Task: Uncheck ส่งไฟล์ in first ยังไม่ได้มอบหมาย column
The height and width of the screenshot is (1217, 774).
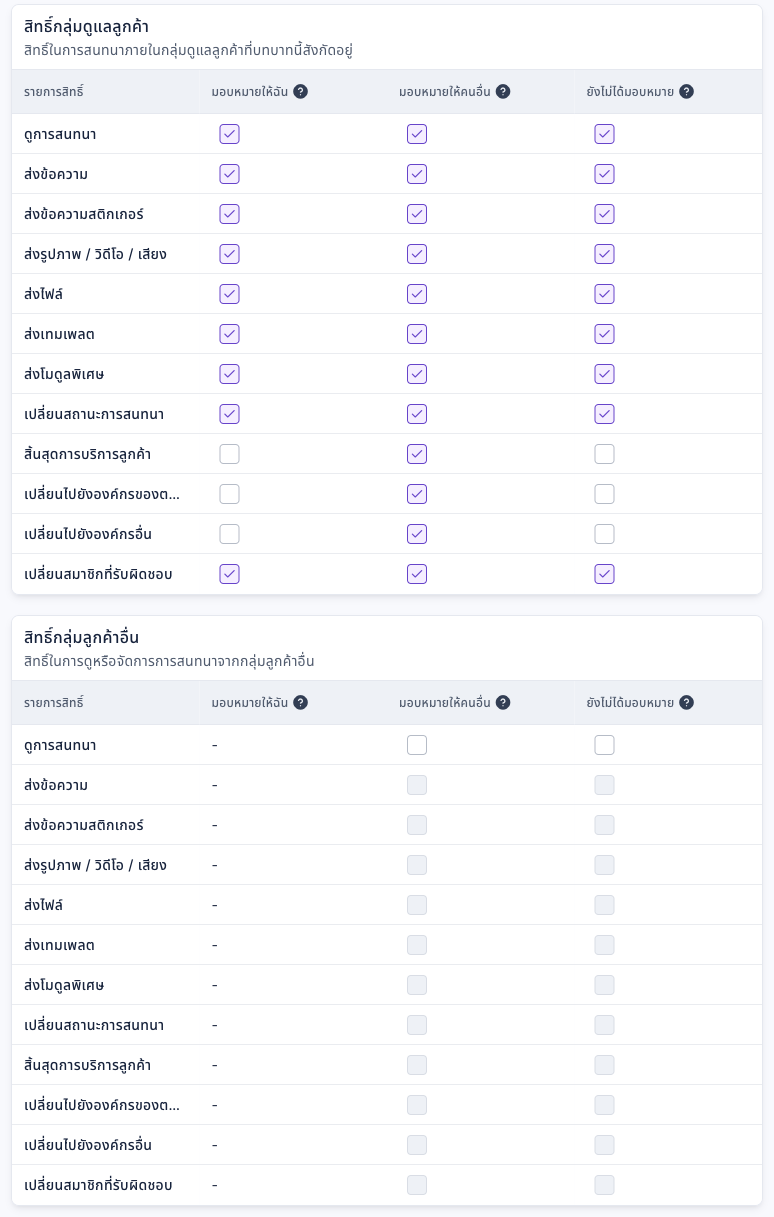Action: coord(604,294)
